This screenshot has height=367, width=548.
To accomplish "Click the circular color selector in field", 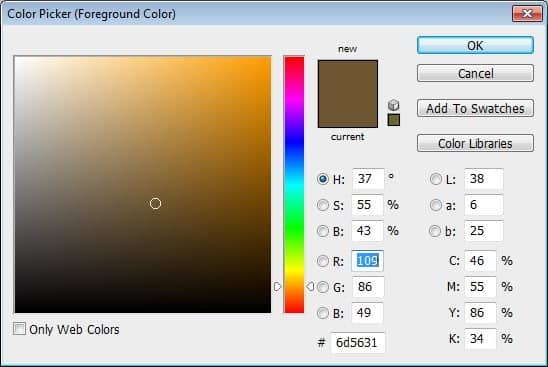I will pos(156,203).
